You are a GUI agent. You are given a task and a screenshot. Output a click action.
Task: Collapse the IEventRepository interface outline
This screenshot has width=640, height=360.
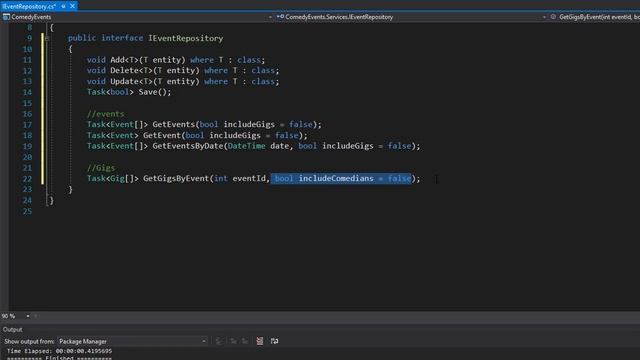pos(47,38)
